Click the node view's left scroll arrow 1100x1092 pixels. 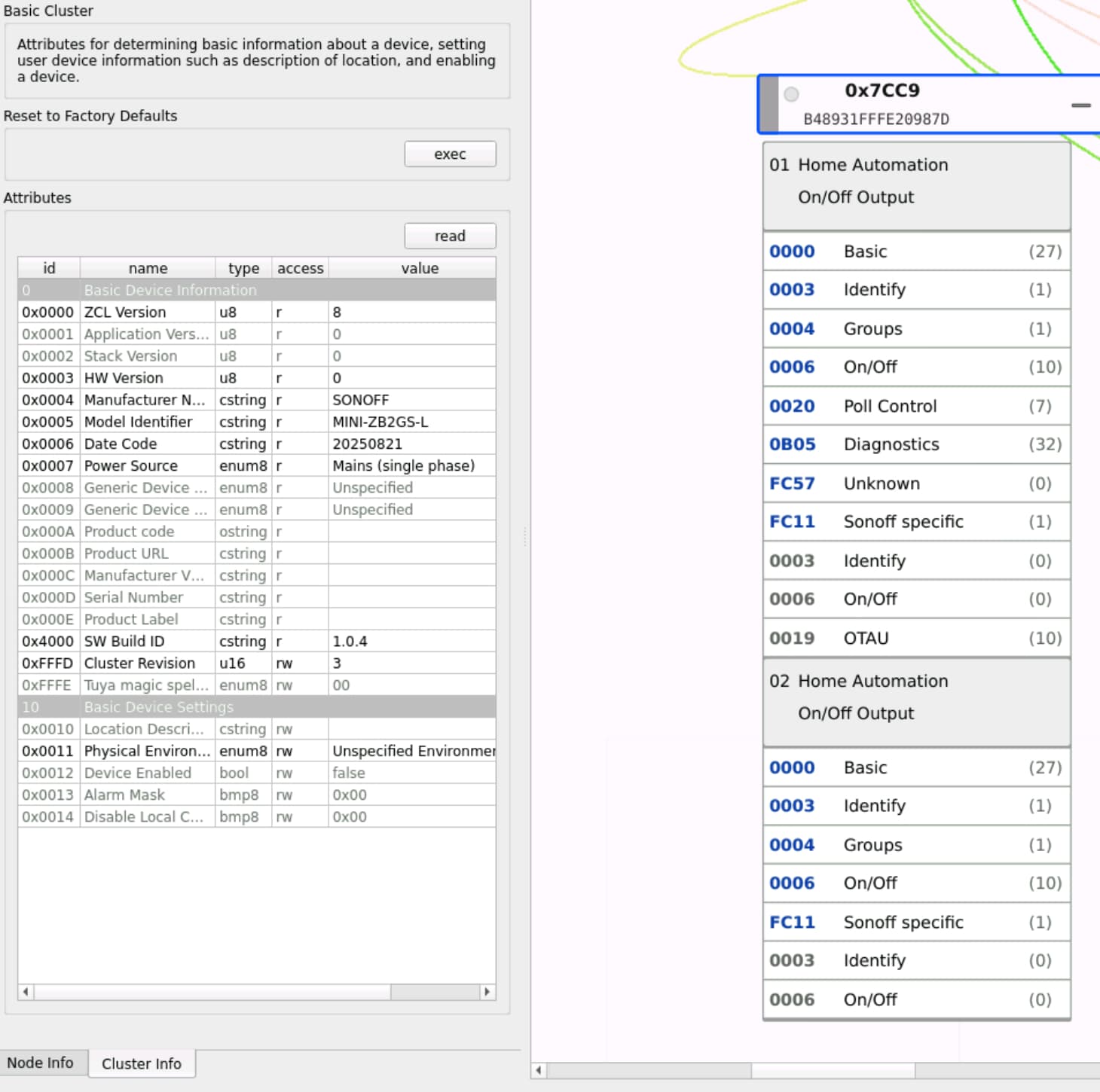click(x=539, y=1070)
